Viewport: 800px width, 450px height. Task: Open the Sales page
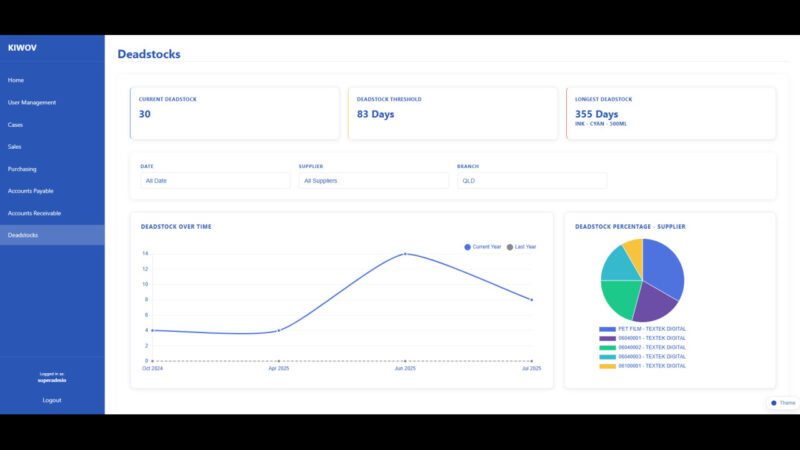click(x=15, y=147)
